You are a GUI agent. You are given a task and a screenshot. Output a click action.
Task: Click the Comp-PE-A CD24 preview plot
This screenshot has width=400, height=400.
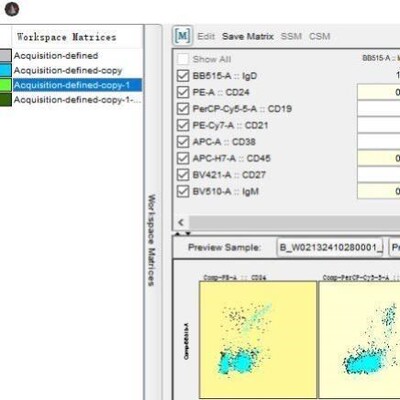click(258, 339)
